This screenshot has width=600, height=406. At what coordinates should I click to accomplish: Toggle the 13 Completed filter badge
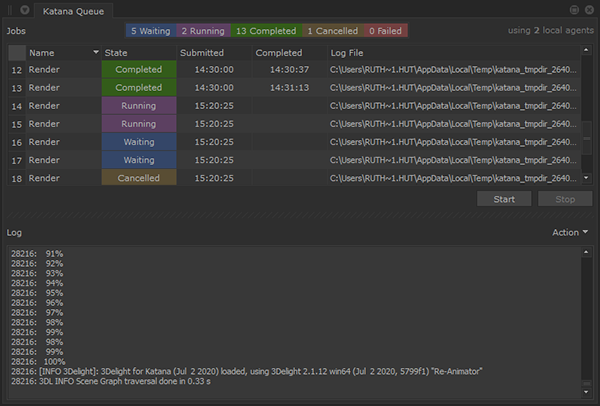tap(265, 31)
